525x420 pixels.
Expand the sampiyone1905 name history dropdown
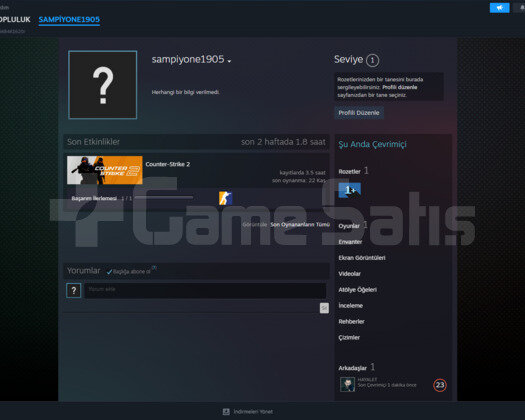(229, 61)
